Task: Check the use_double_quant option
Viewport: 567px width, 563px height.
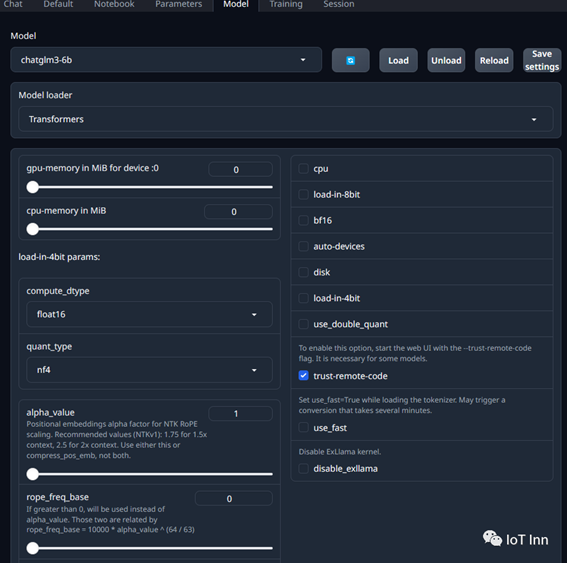Action: (x=303, y=324)
